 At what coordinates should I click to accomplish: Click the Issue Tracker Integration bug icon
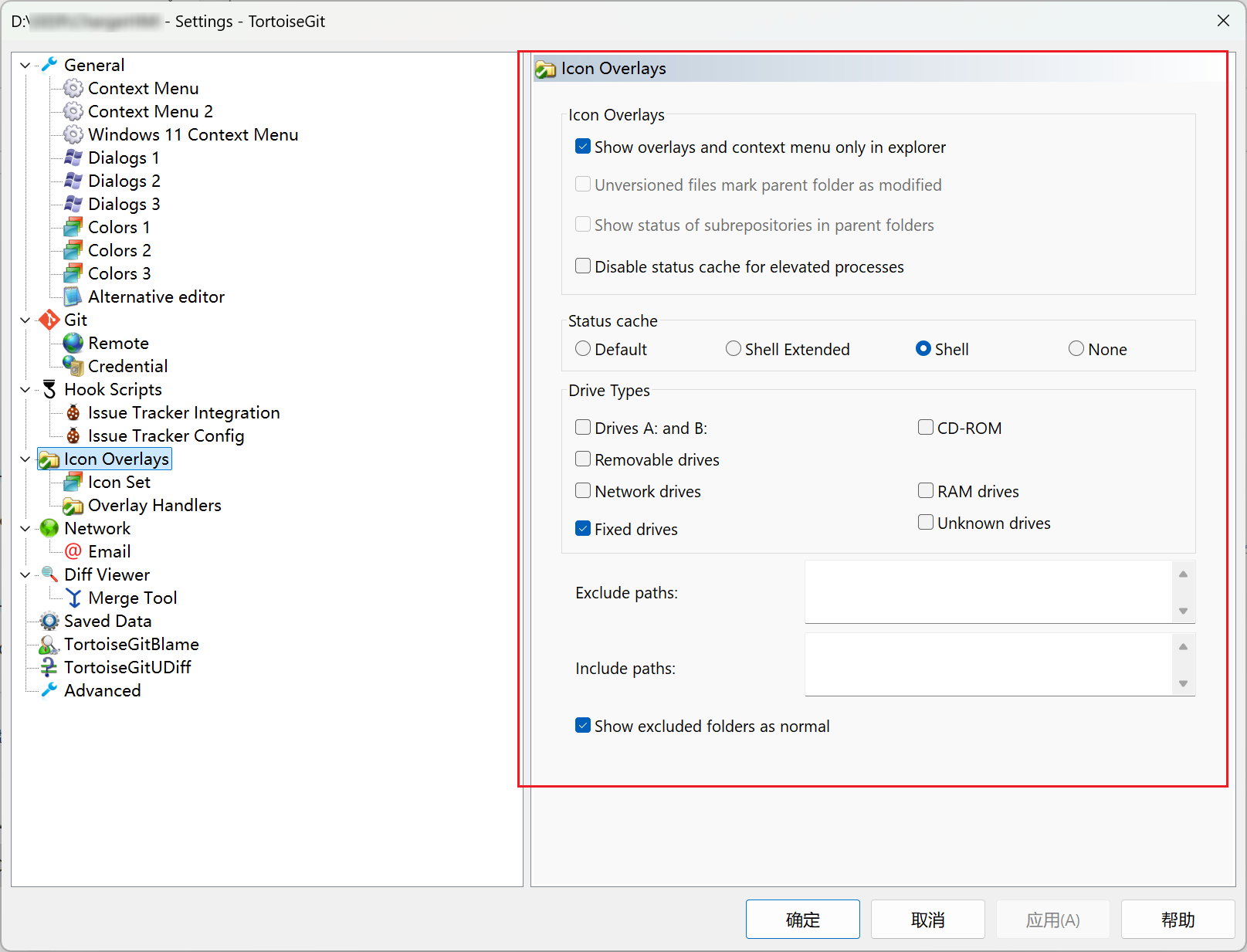[x=73, y=412]
